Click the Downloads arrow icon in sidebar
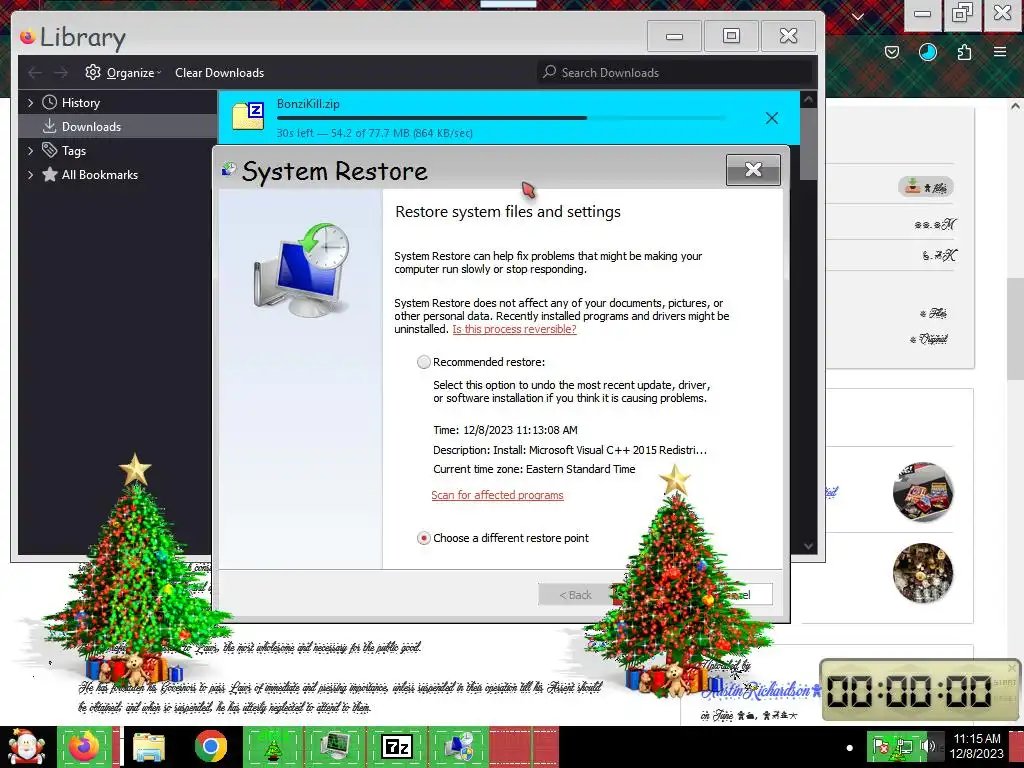1024x768 pixels. [49, 125]
